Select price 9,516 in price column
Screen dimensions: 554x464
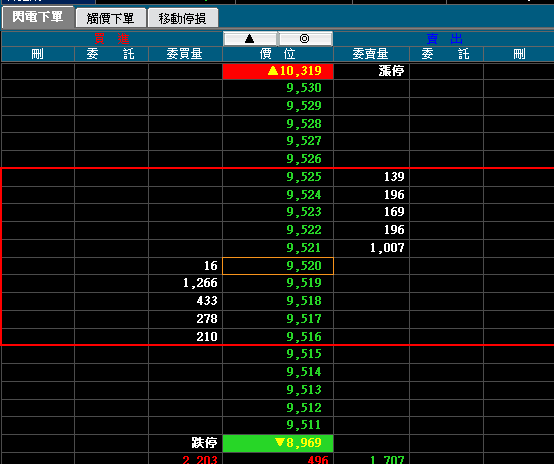click(x=278, y=336)
